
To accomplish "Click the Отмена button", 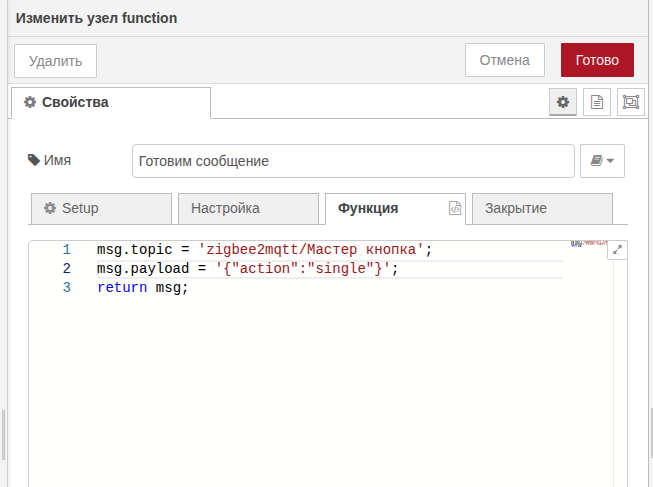I will click(505, 60).
